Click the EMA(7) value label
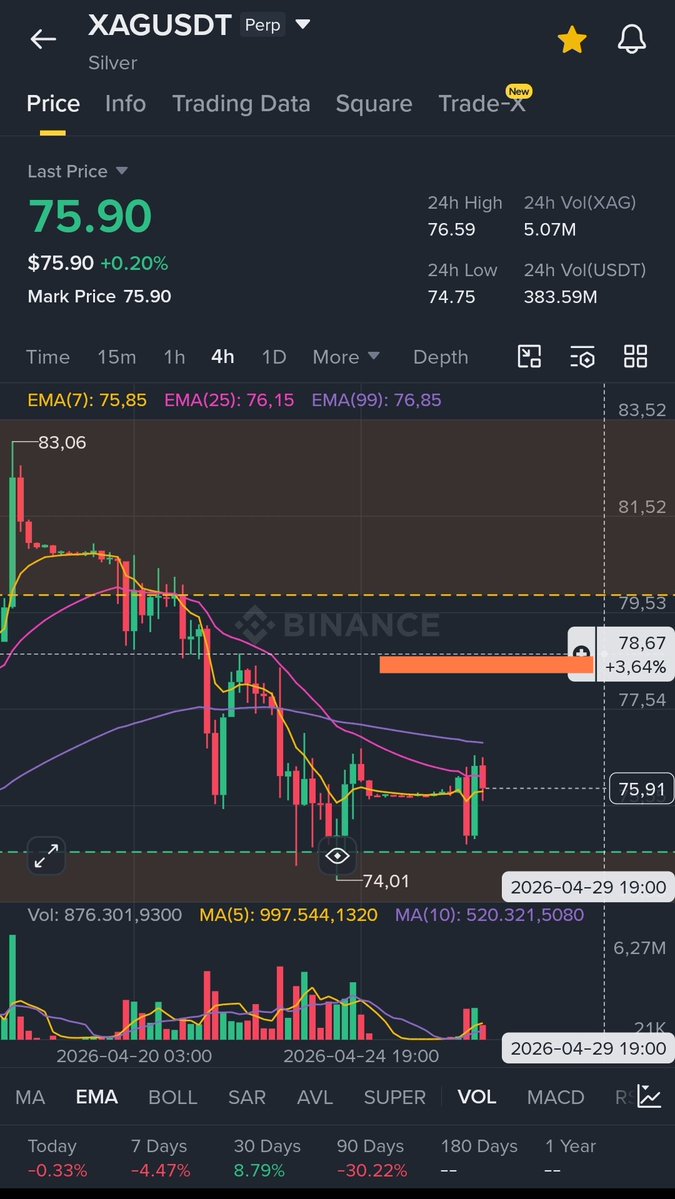This screenshot has width=675, height=1199. [87, 400]
